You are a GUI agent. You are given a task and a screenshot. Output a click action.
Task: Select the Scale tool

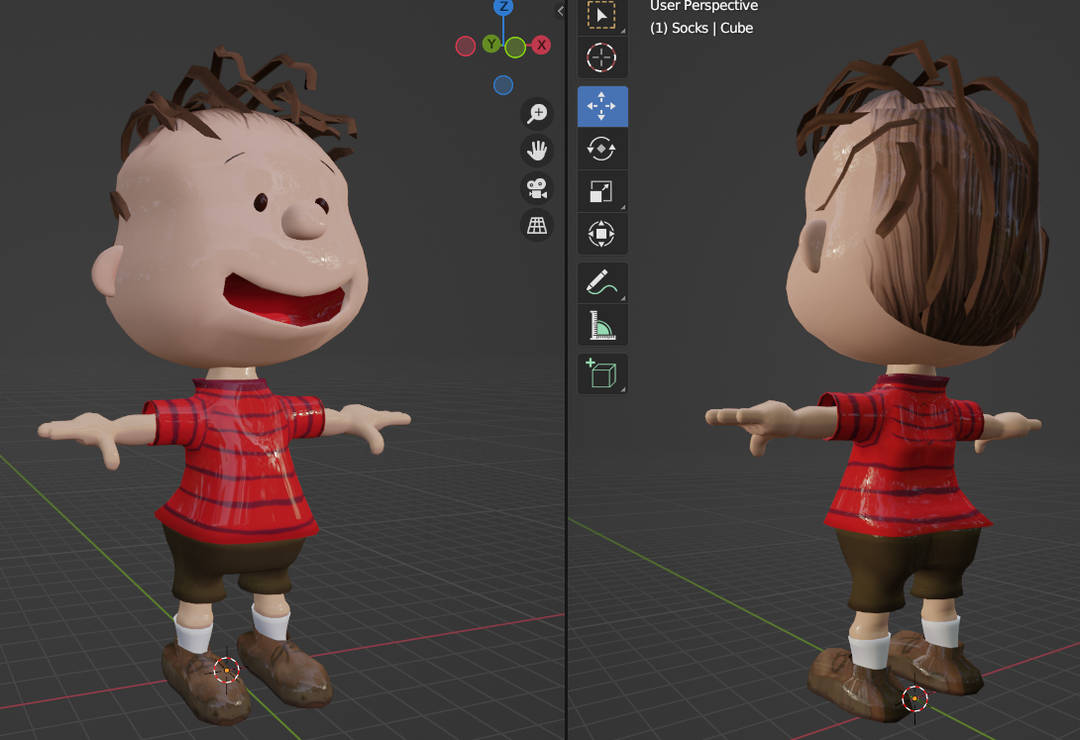(601, 190)
